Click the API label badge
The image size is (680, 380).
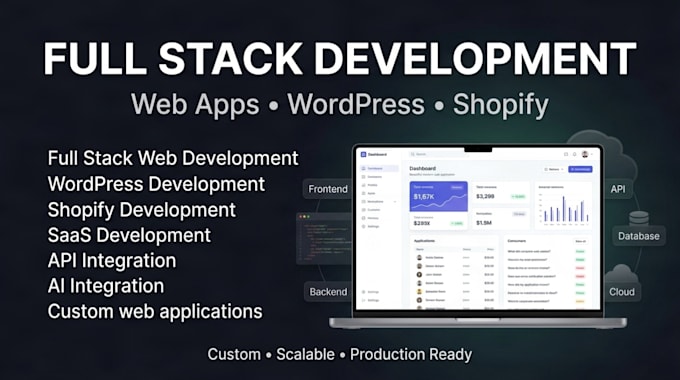click(x=618, y=189)
